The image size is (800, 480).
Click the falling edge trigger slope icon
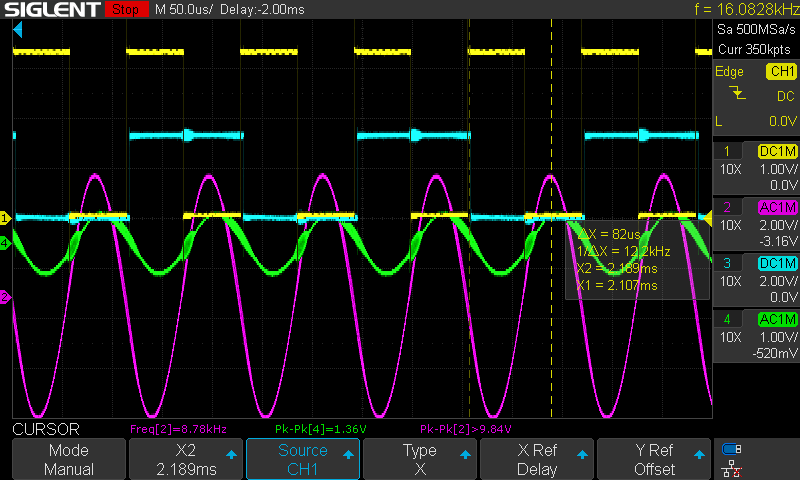pyautogui.click(x=737, y=93)
